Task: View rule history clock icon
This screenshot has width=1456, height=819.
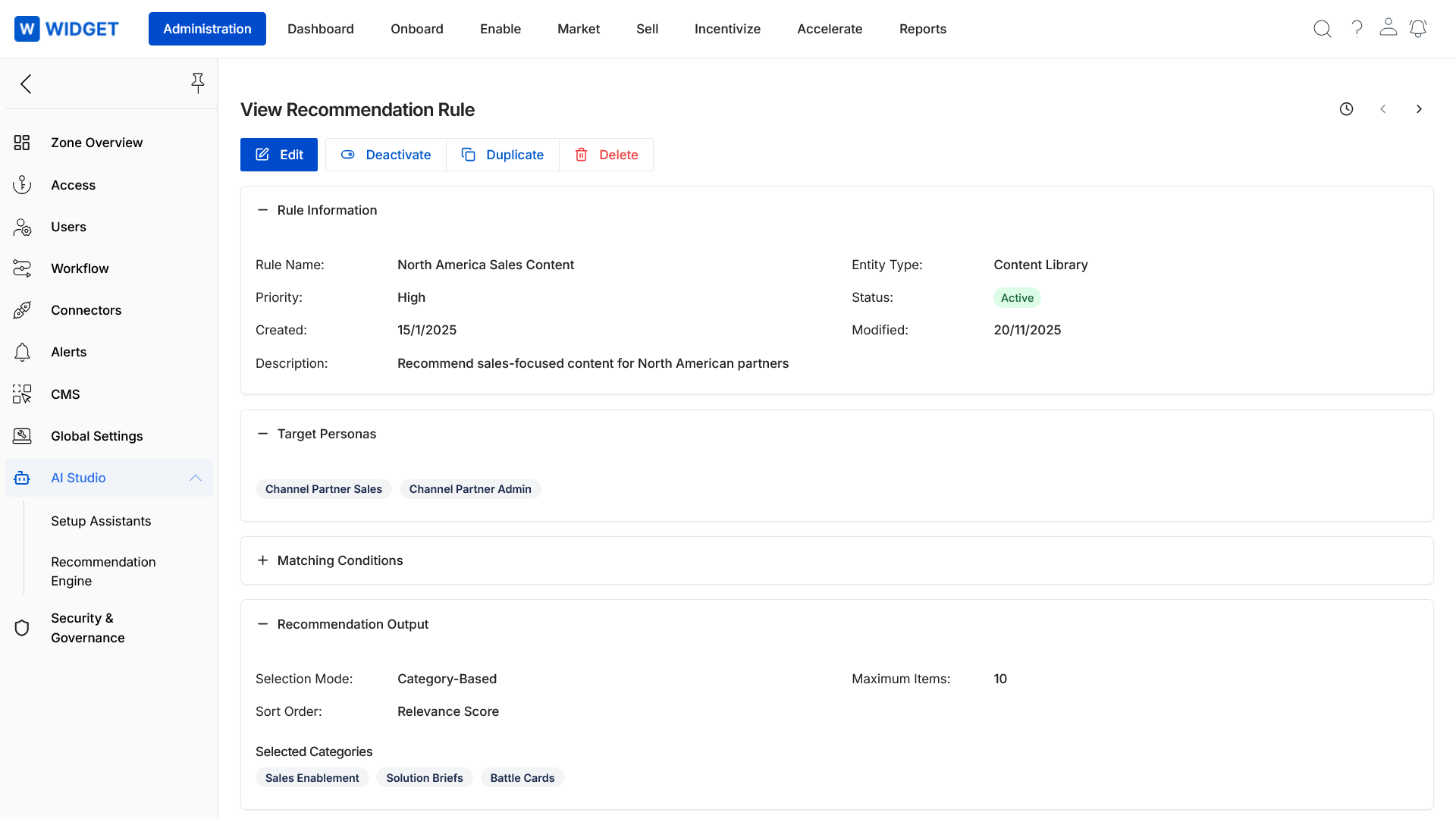Action: pos(1347,109)
